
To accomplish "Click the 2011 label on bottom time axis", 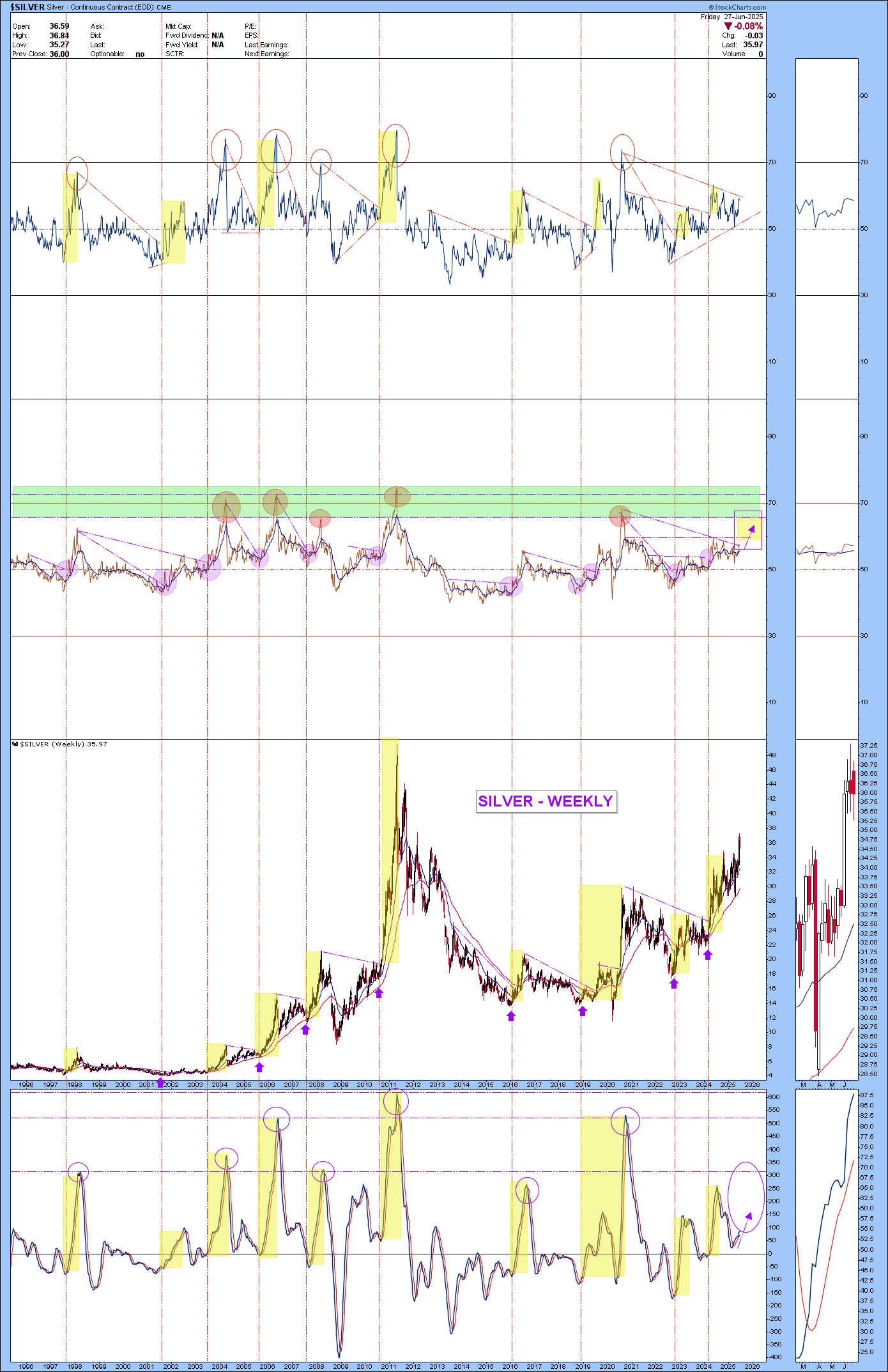I will pos(388,1366).
